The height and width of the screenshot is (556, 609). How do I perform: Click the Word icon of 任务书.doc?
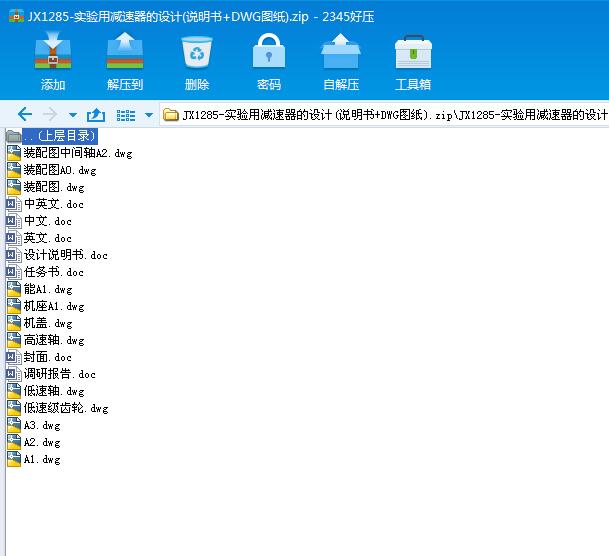14,272
